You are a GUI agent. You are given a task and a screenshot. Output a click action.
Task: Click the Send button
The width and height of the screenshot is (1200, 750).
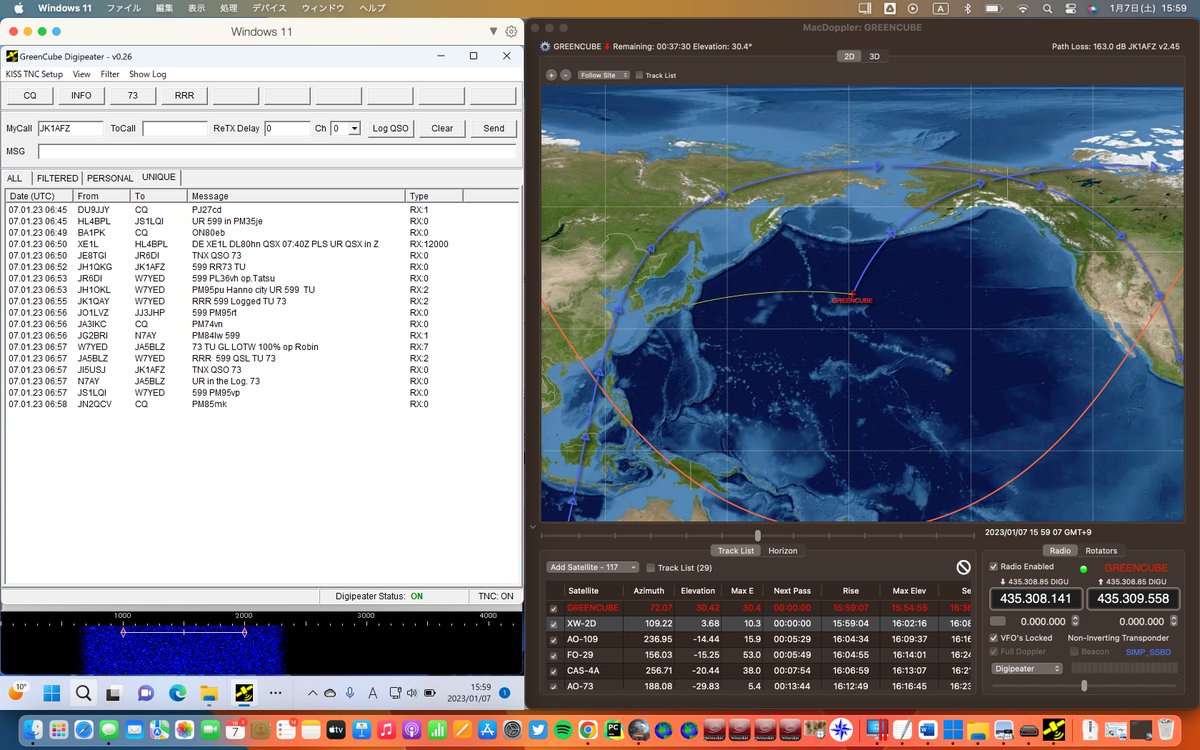(x=494, y=128)
